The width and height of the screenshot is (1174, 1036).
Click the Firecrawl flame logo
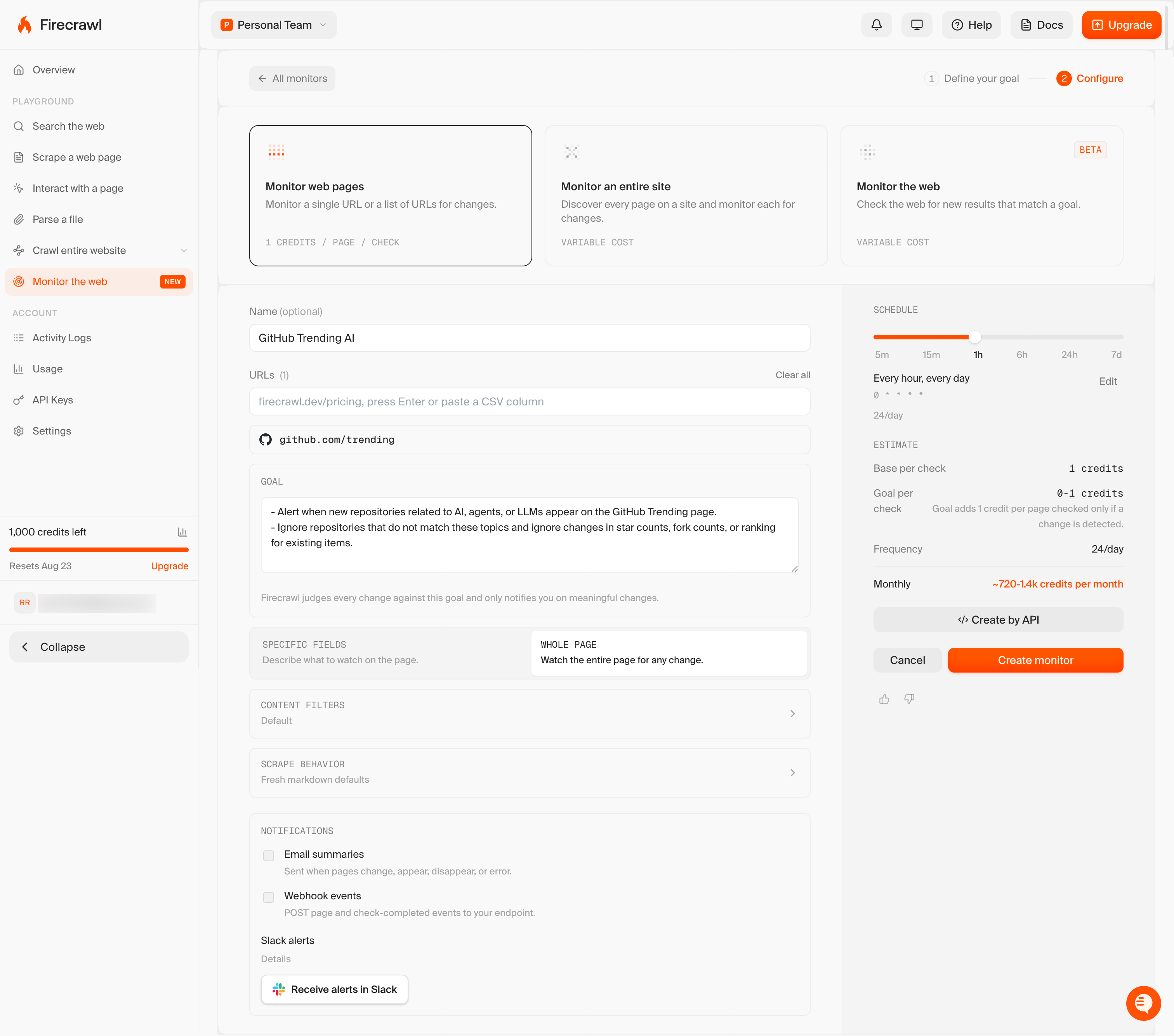(x=24, y=25)
